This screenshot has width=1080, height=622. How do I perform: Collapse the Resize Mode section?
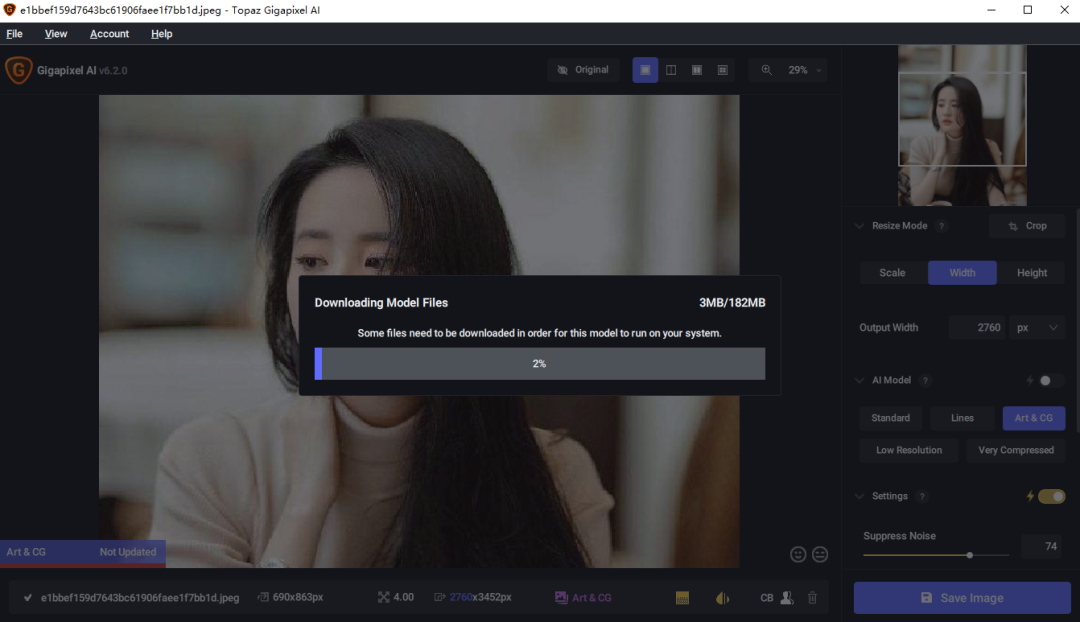click(858, 225)
